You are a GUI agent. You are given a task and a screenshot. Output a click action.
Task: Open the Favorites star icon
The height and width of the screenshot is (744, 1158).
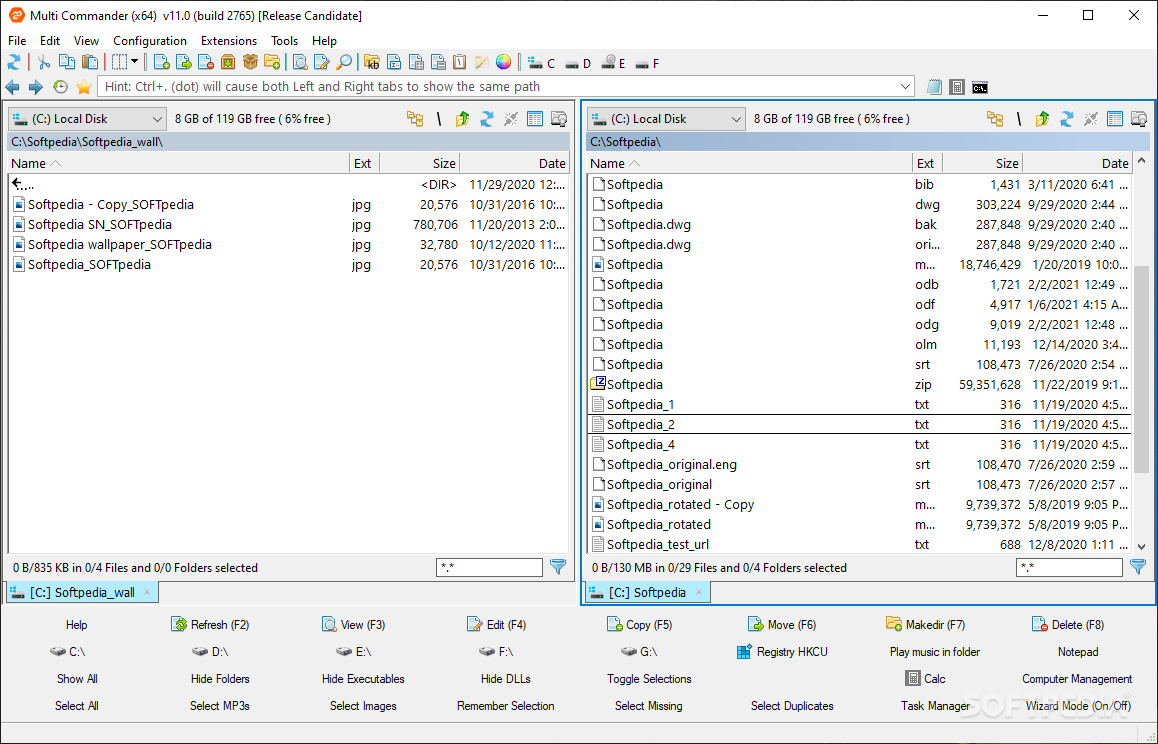(83, 87)
